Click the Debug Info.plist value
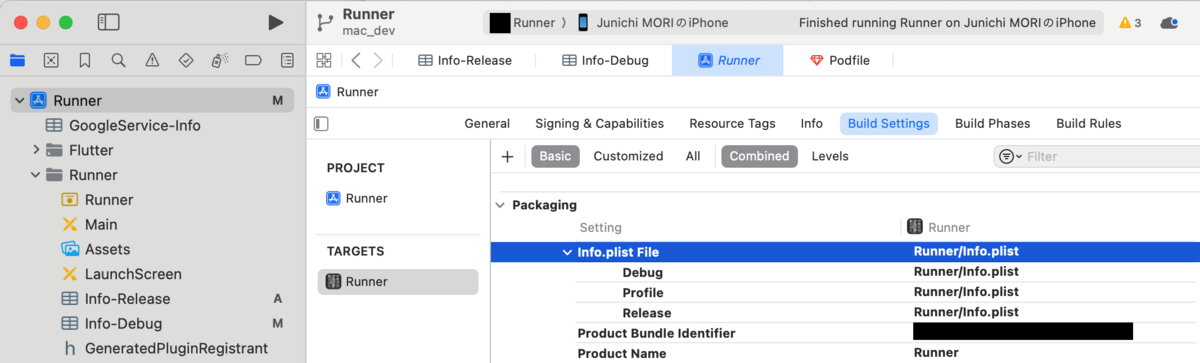Viewport: 1200px width, 363px height. point(966,272)
